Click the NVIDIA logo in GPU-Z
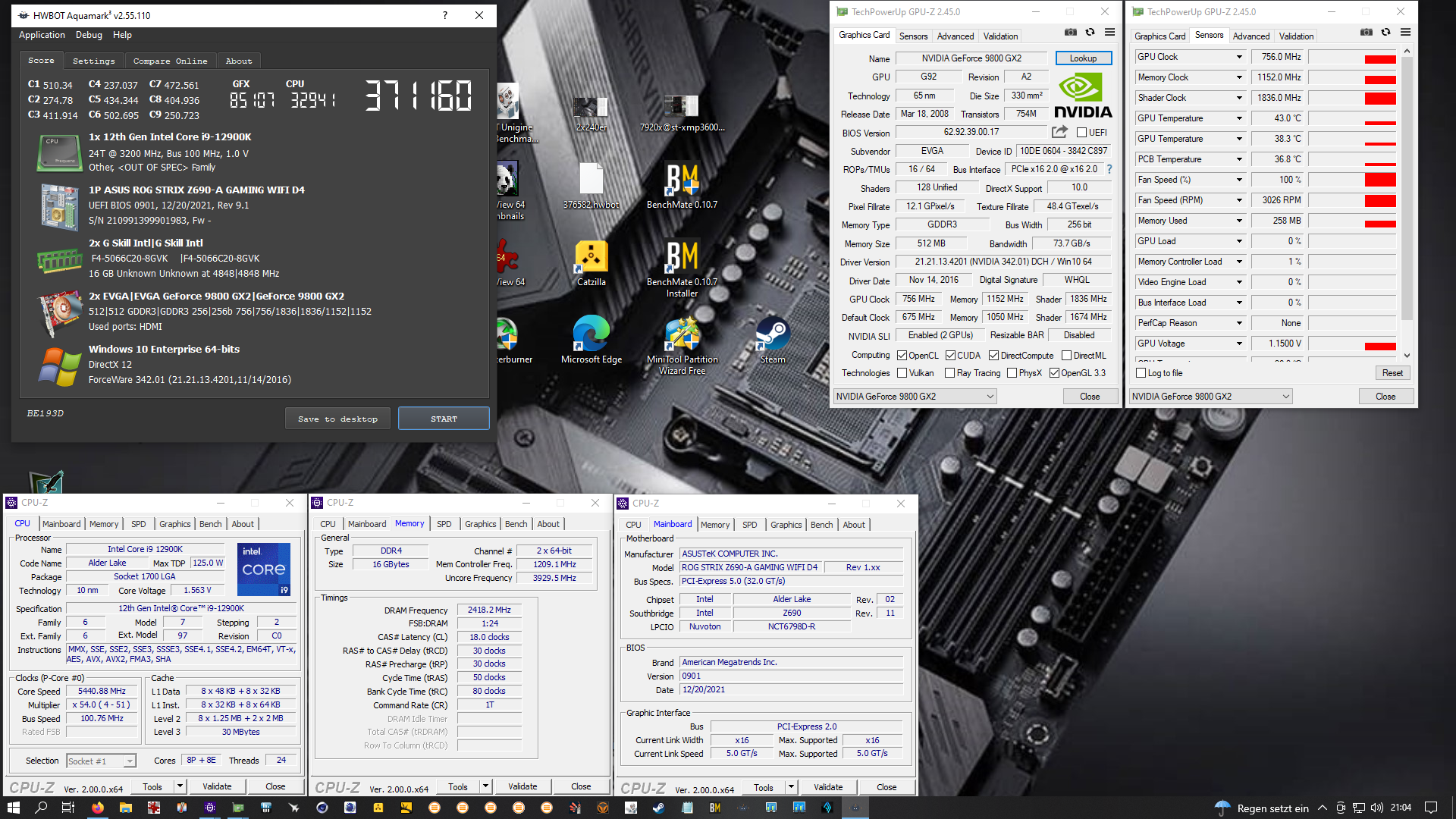 pyautogui.click(x=1083, y=96)
